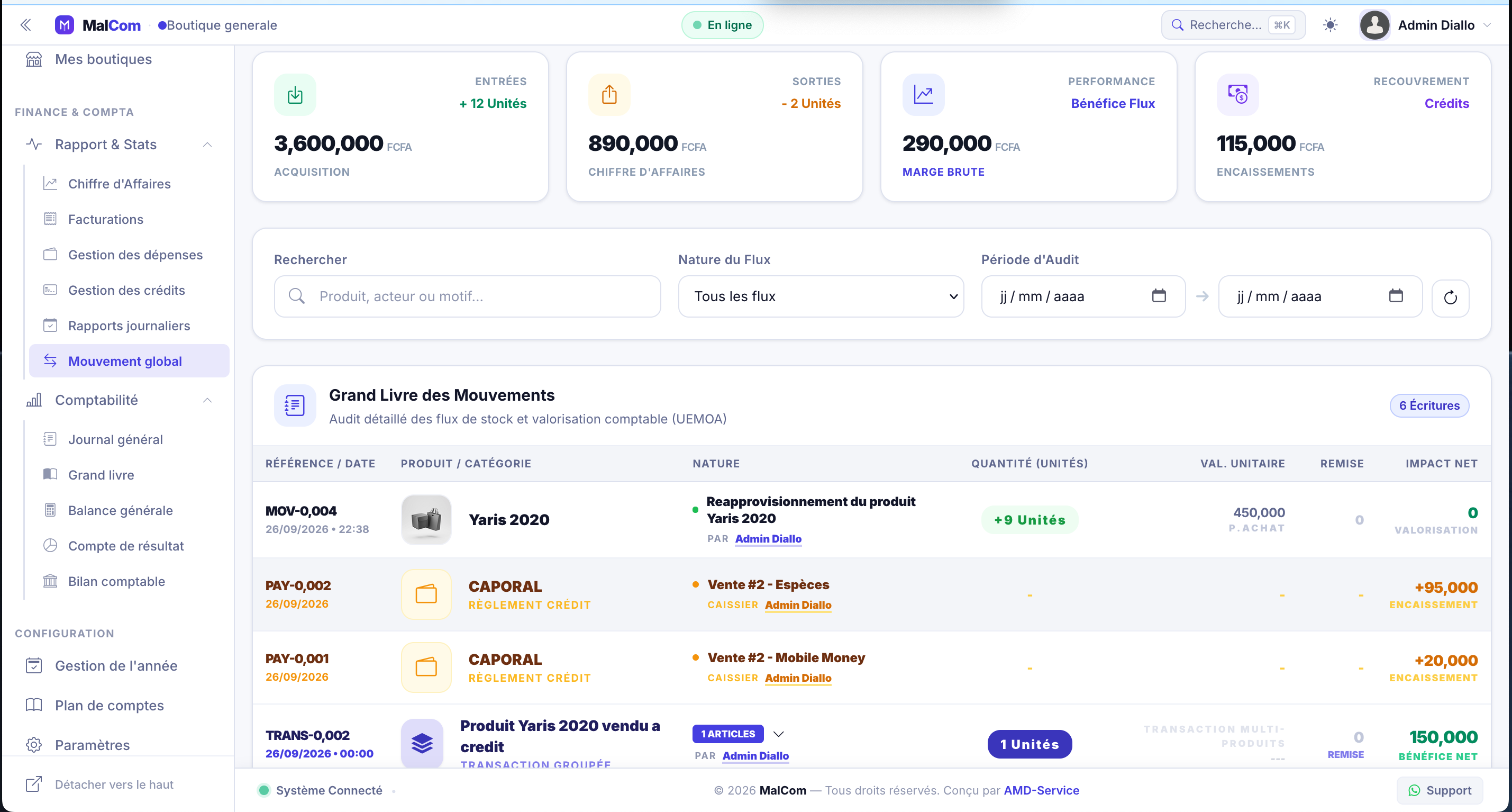This screenshot has height=812, width=1512.
Task: Click the Grand Livre des Mouvements ledger icon
Action: coord(295,405)
